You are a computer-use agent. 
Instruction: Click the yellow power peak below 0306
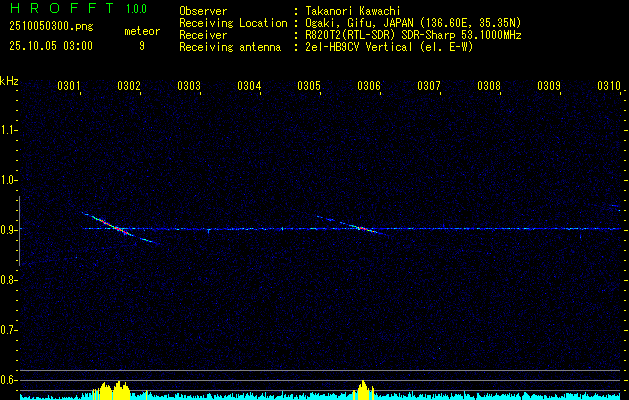pos(363,391)
